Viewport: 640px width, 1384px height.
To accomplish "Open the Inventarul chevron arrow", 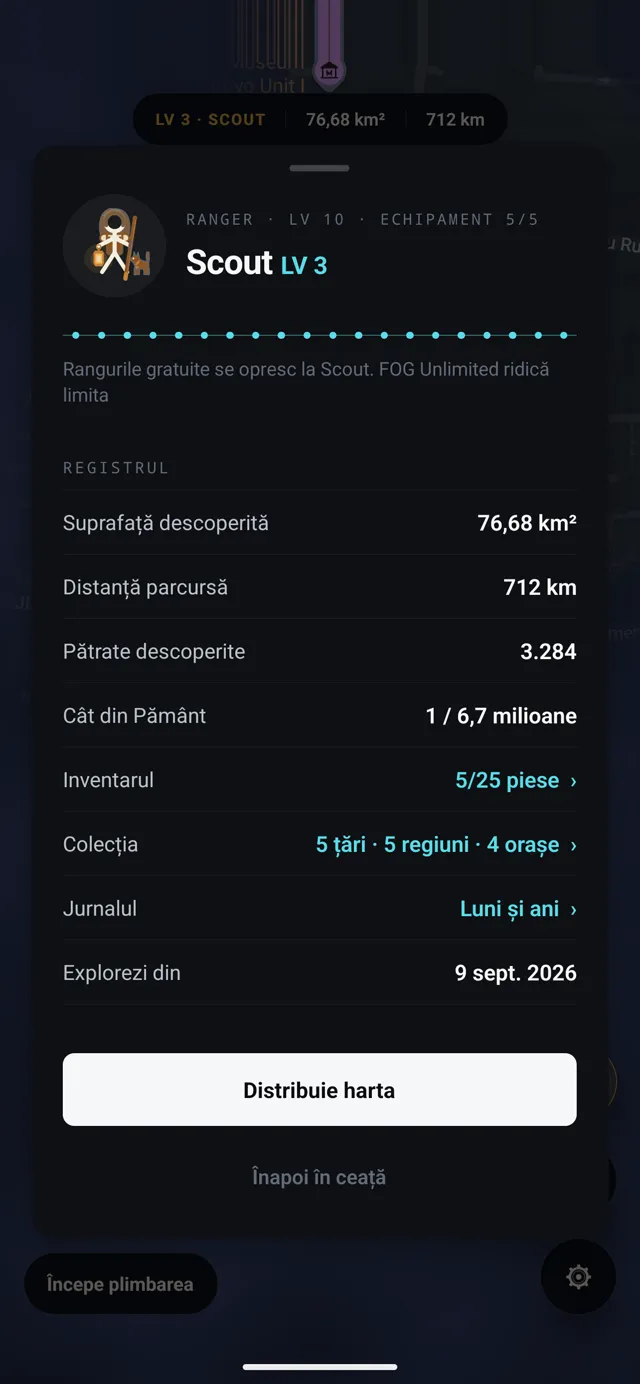I will click(573, 781).
